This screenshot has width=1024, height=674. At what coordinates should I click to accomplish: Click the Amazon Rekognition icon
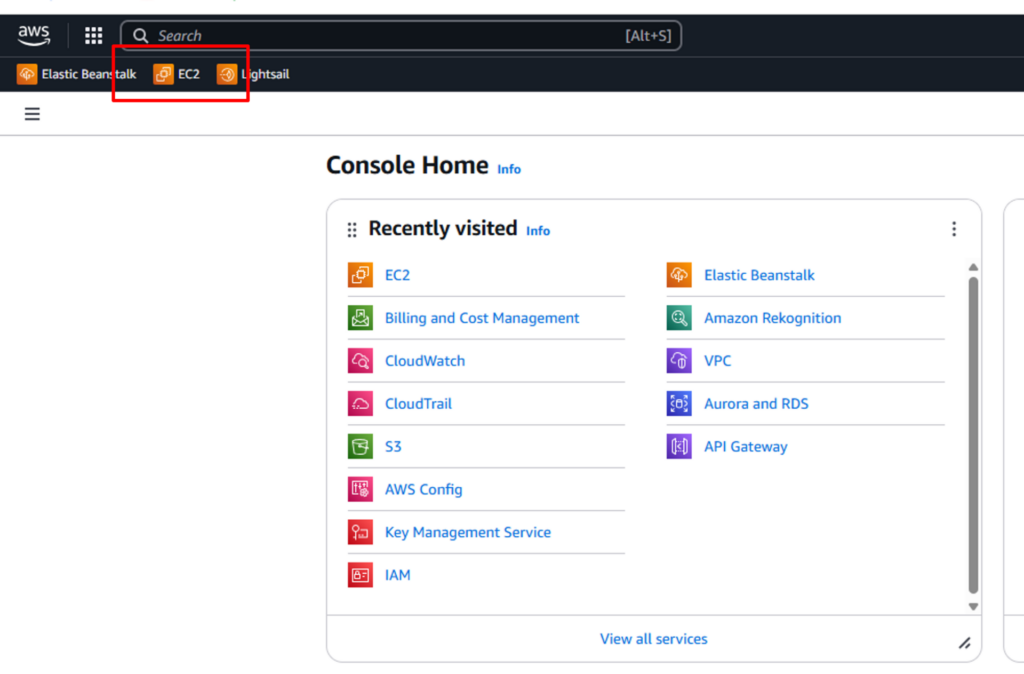[679, 318]
